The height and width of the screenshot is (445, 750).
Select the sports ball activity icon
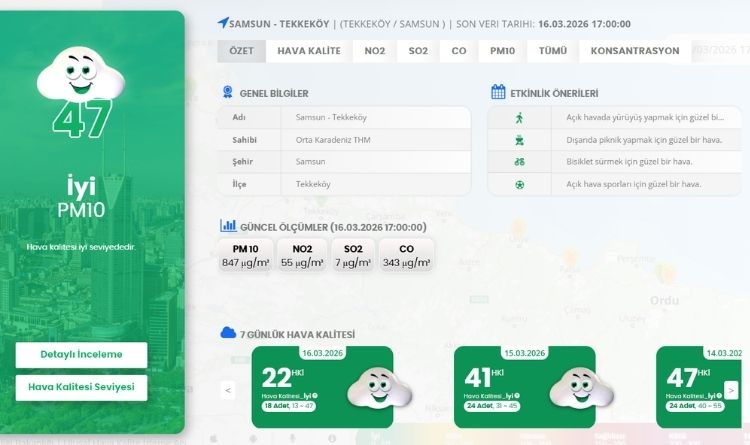[519, 185]
